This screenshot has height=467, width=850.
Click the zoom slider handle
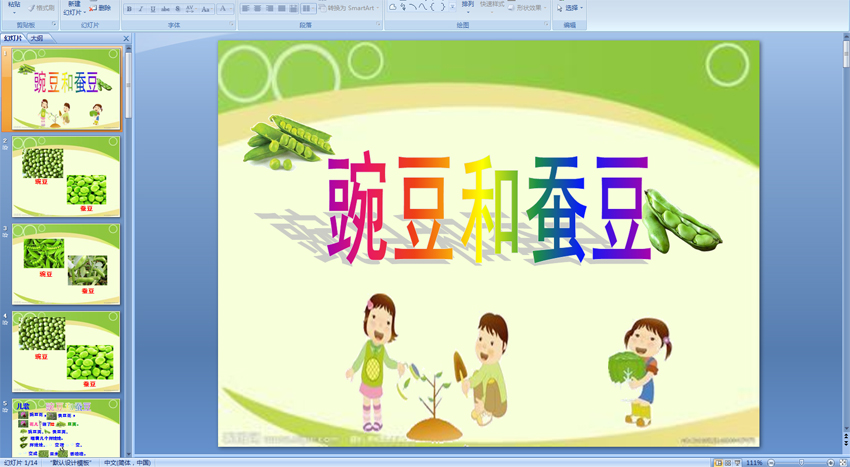click(801, 463)
